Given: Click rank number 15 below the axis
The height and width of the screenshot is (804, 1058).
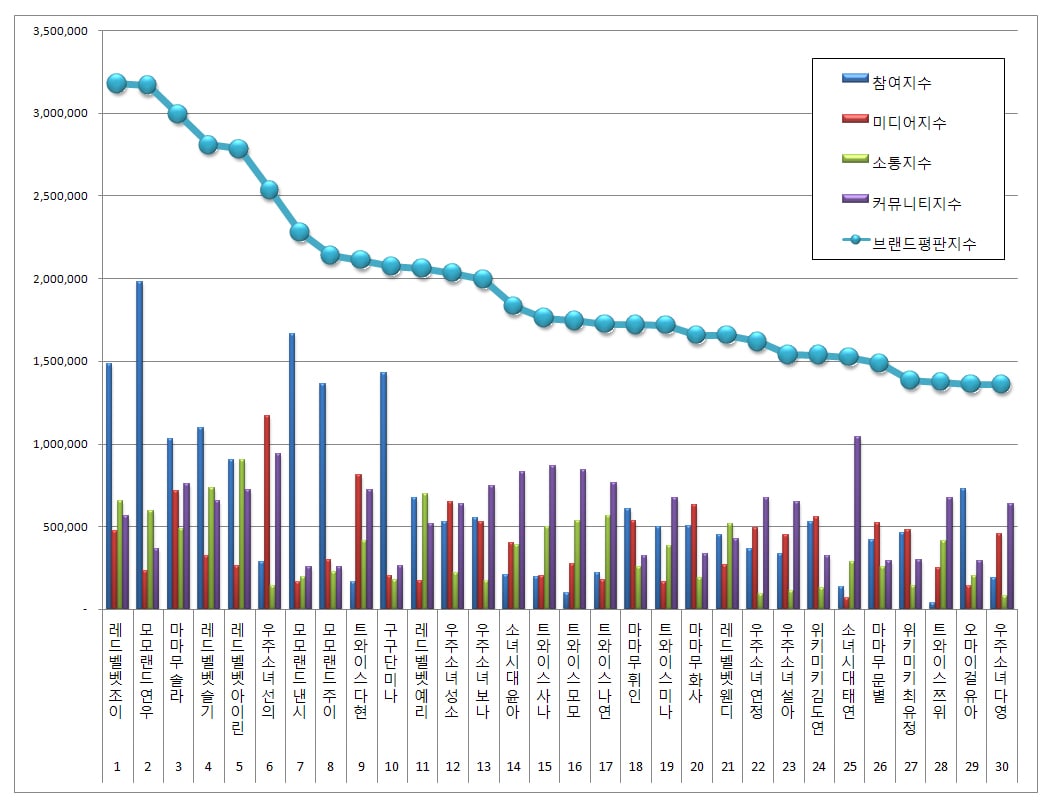Looking at the screenshot, I should [x=543, y=767].
